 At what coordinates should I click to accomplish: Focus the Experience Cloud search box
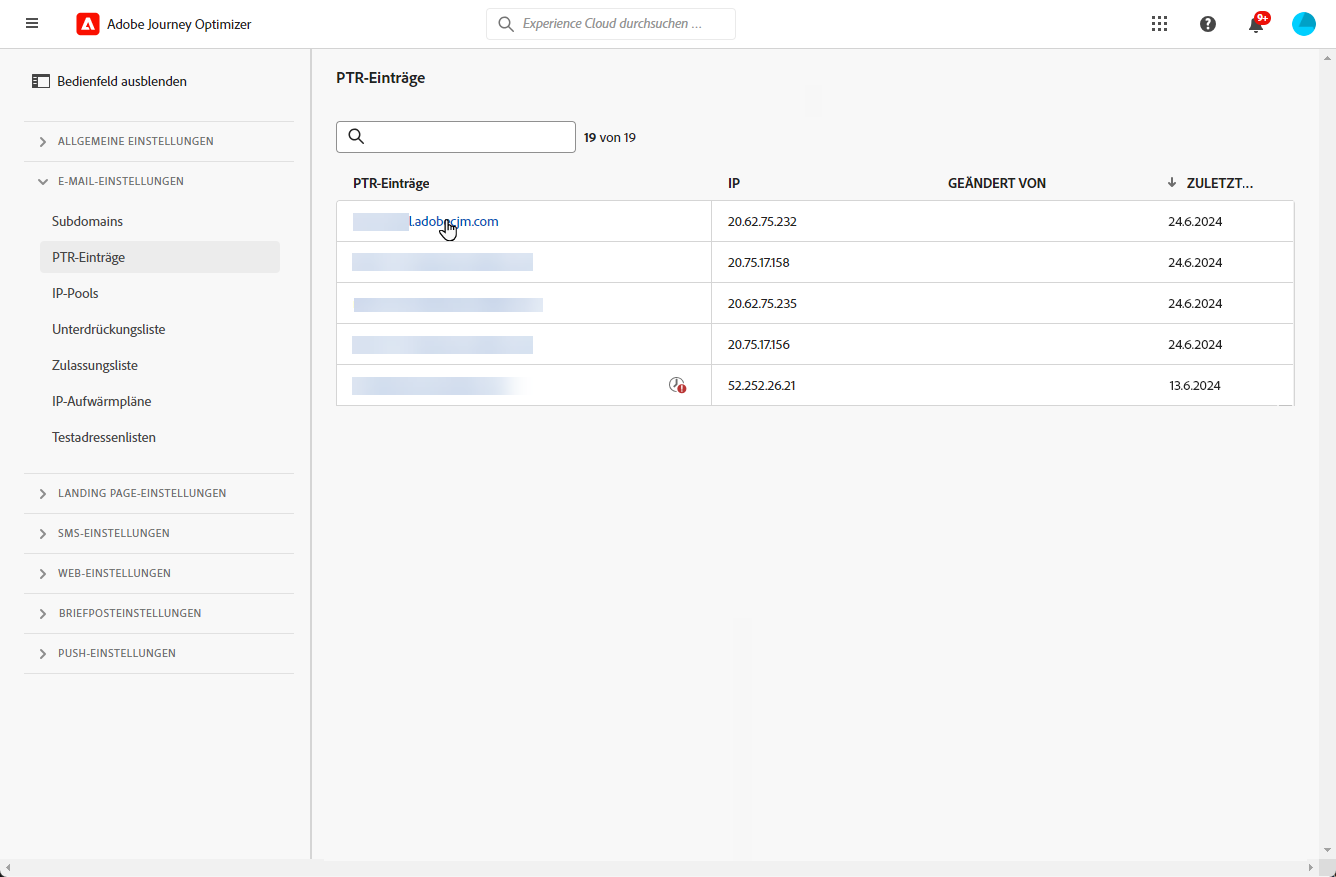(622, 24)
